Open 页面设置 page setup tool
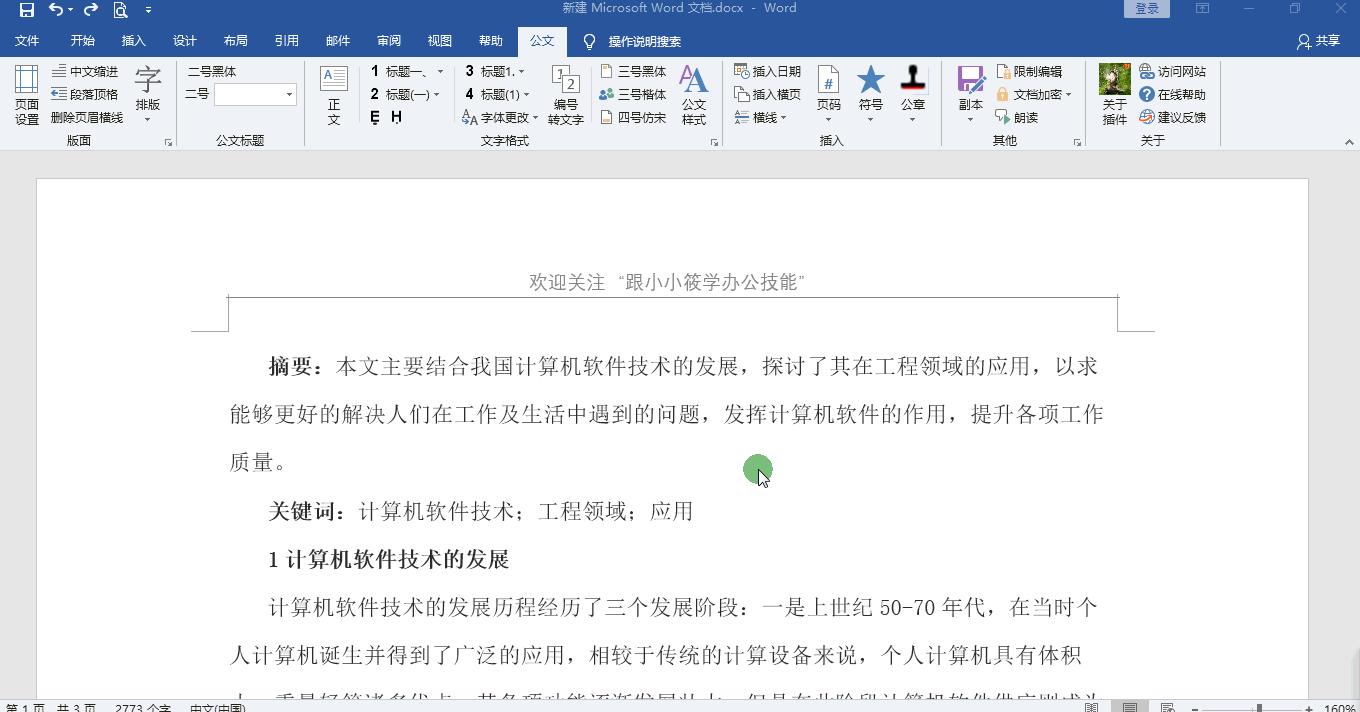1360x712 pixels. 26,94
